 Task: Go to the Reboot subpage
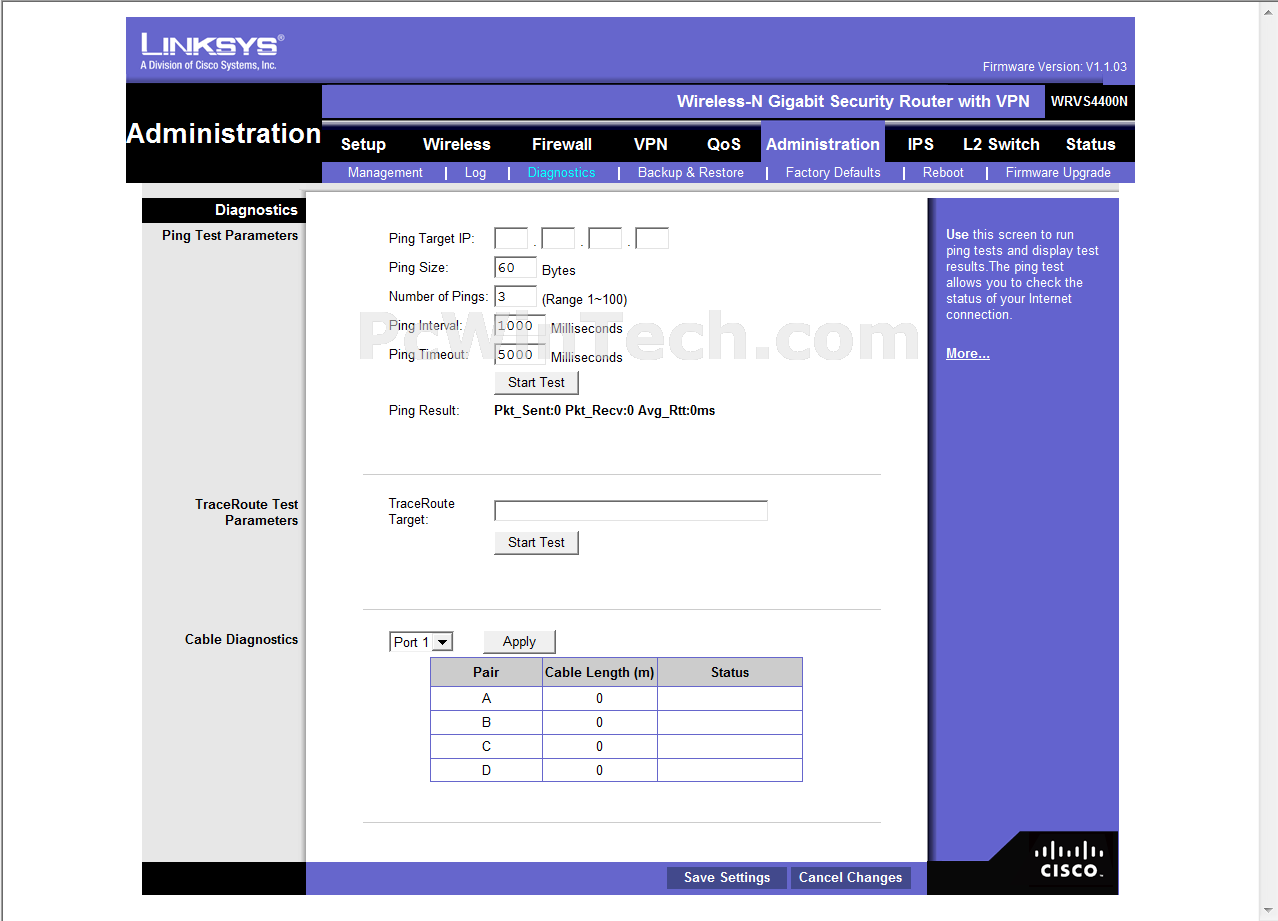pos(943,172)
